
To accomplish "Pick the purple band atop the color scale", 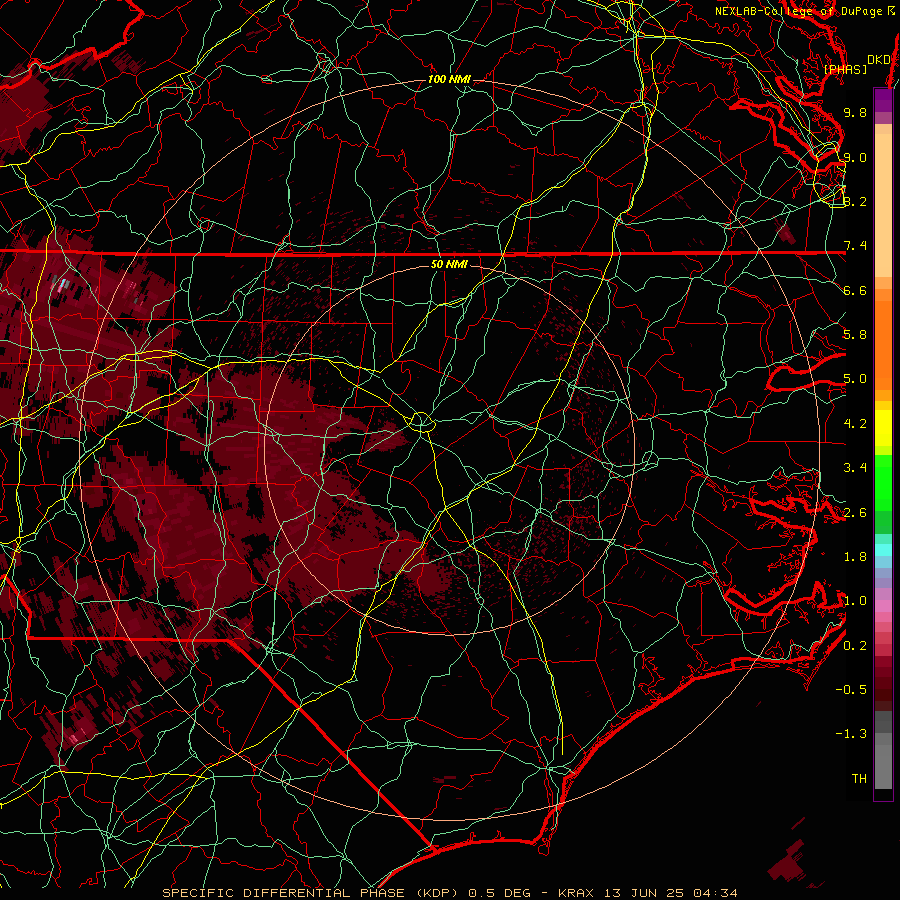I will (x=883, y=100).
